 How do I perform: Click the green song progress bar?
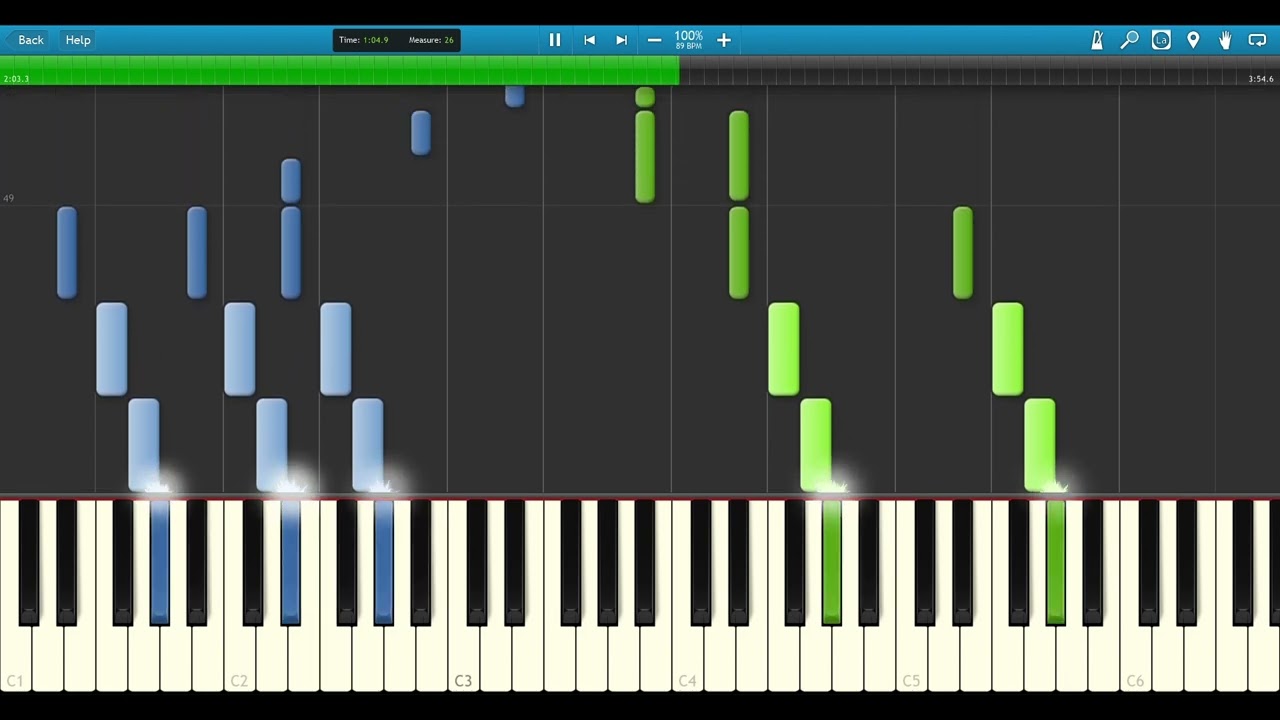(x=340, y=70)
